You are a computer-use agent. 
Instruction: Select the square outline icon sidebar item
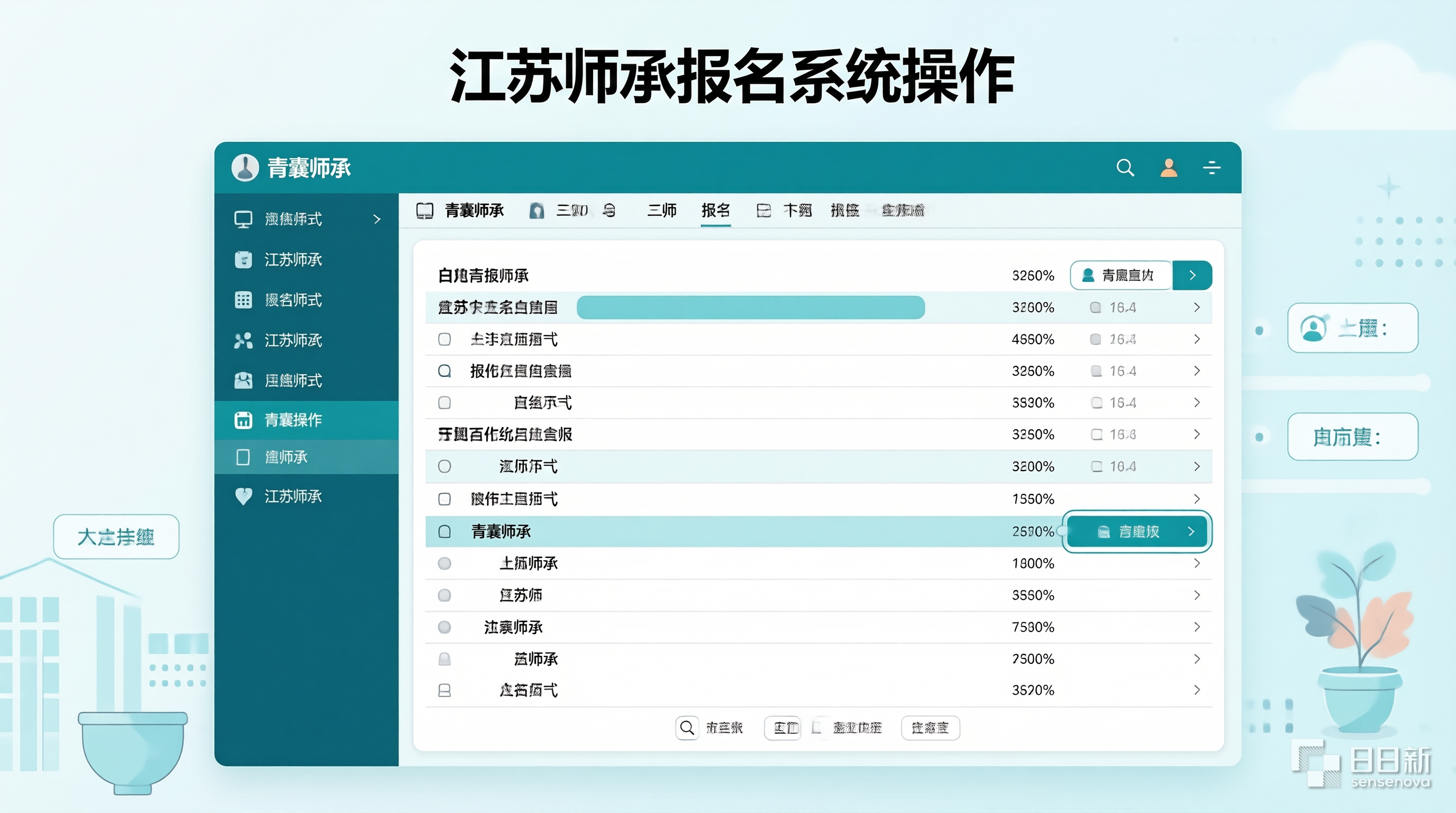click(243, 457)
